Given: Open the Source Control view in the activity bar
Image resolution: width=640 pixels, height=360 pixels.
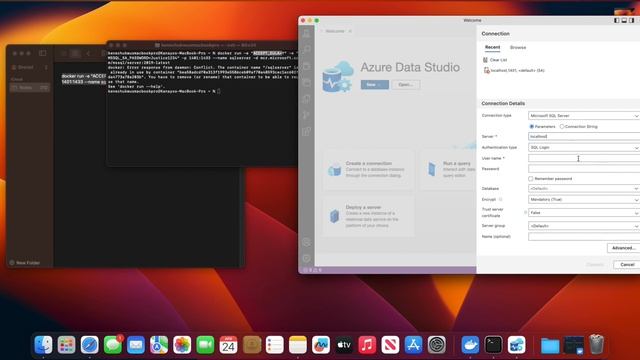Looking at the screenshot, I should tap(306, 115).
